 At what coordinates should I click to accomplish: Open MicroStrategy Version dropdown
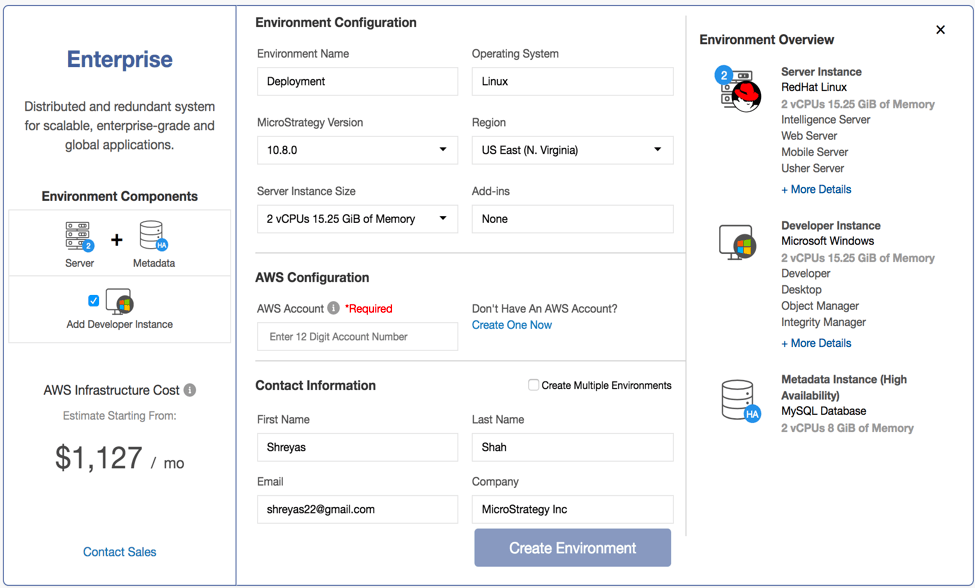coord(357,150)
